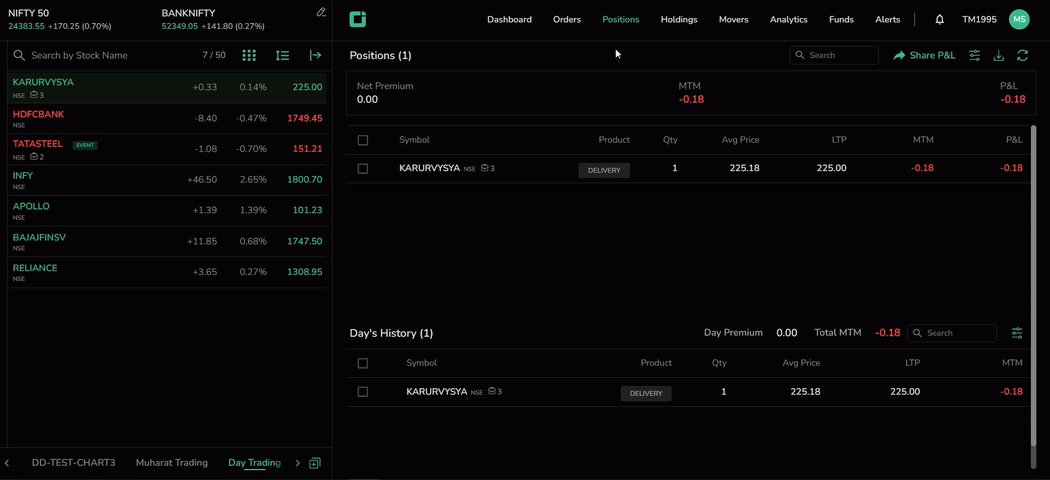Collapse the watchlist panel arrow icon

click(x=315, y=56)
